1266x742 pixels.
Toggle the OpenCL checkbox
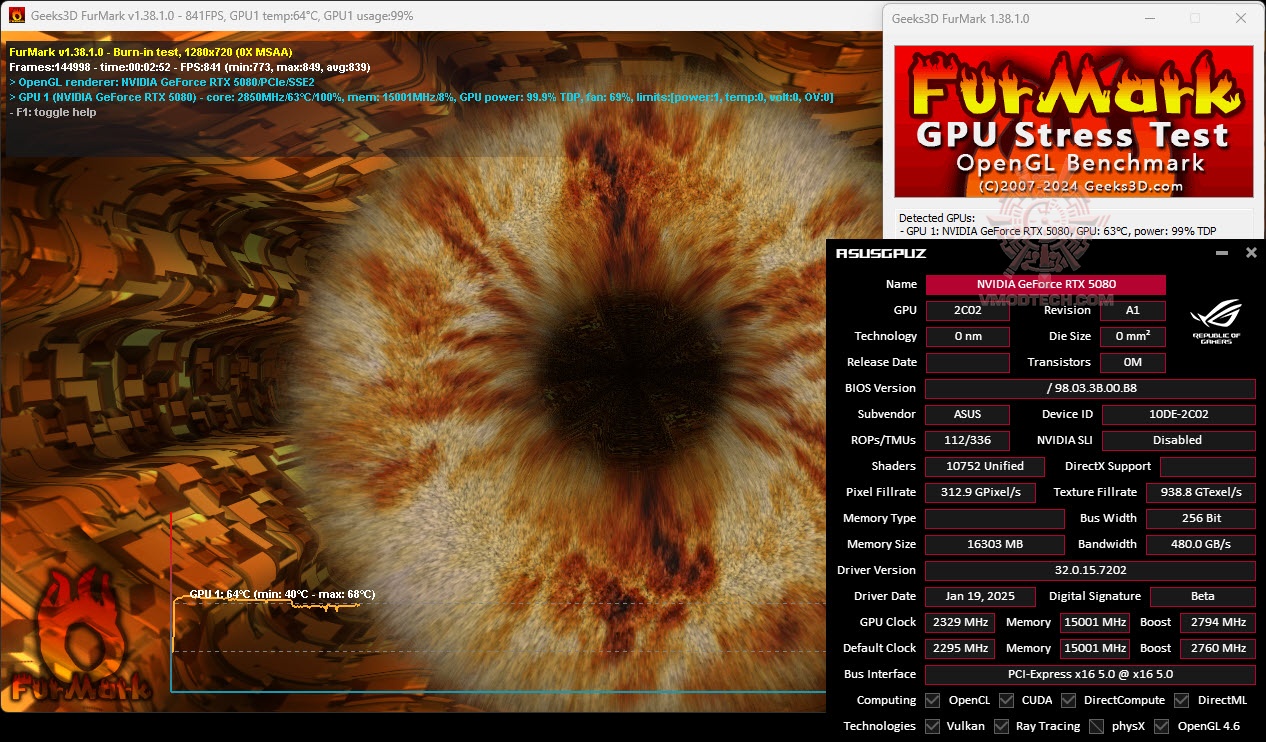(932, 700)
